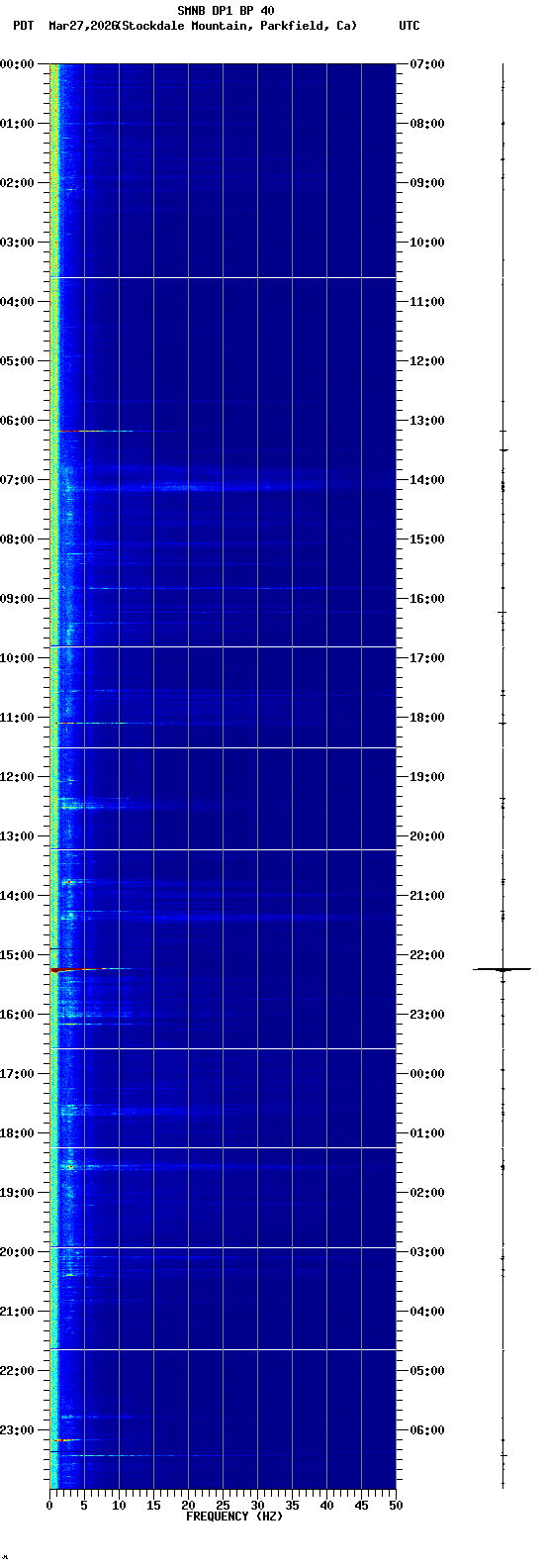
Task: Click the '10' Hz frequency tick label
Action: (x=119, y=1506)
